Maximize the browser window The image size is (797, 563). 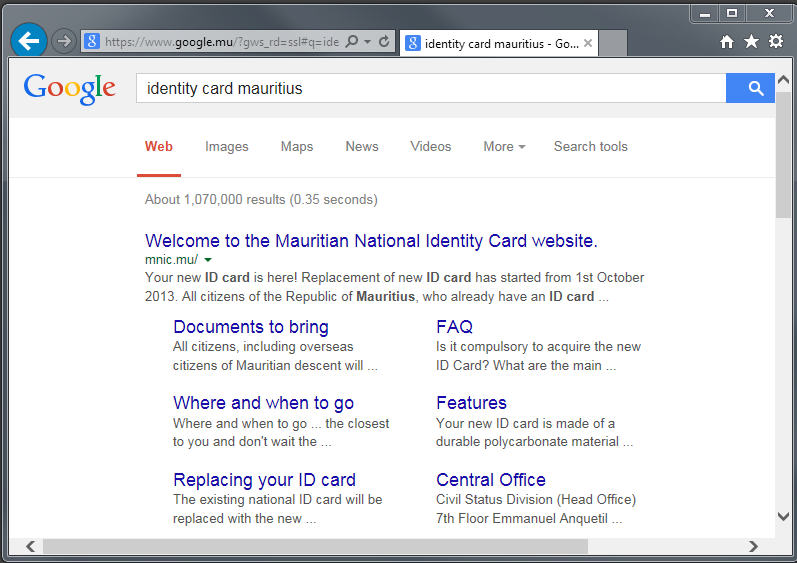point(732,14)
